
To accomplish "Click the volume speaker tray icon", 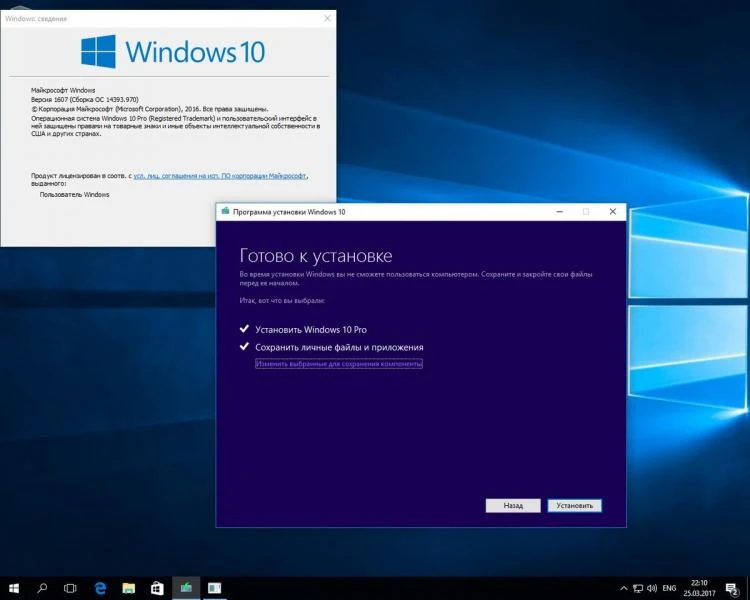I will pyautogui.click(x=652, y=588).
